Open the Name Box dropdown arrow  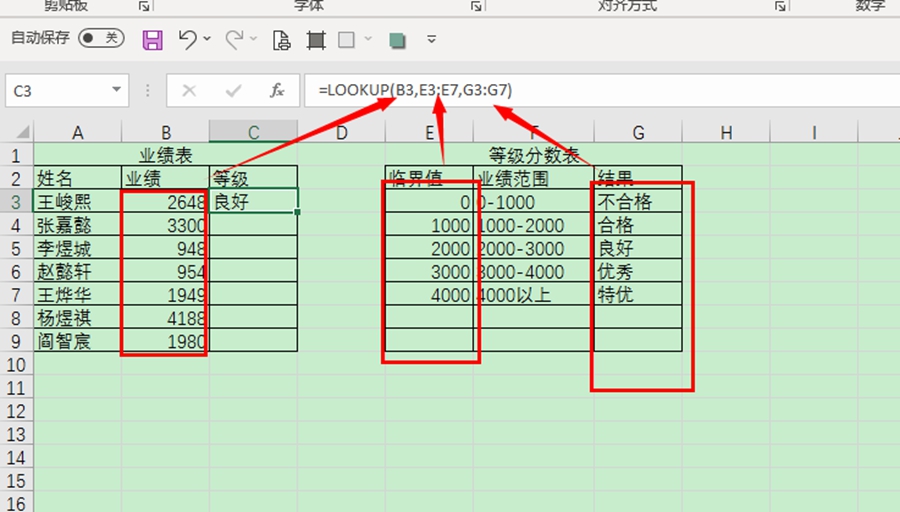pyautogui.click(x=117, y=90)
